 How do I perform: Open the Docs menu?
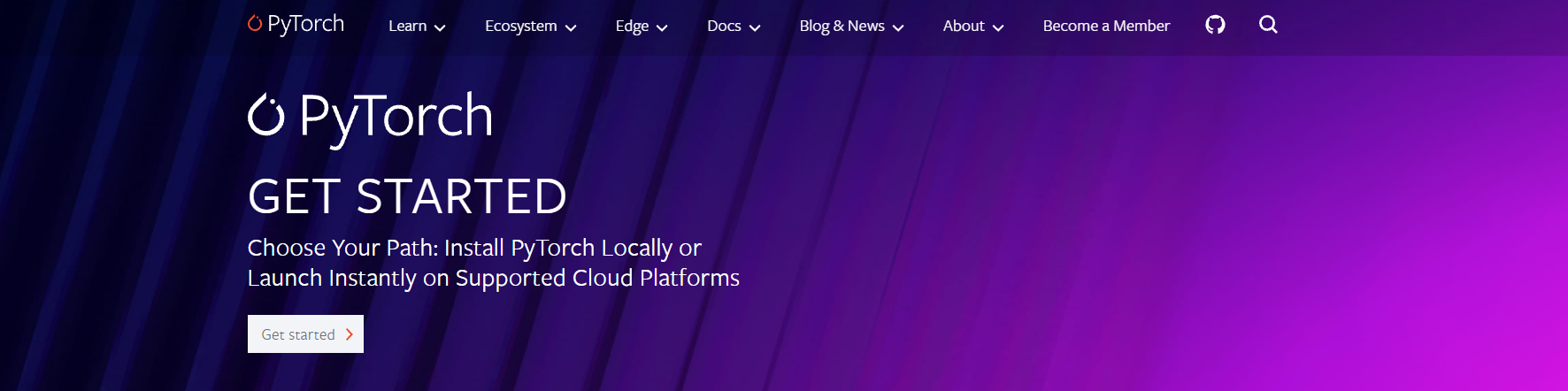734,27
